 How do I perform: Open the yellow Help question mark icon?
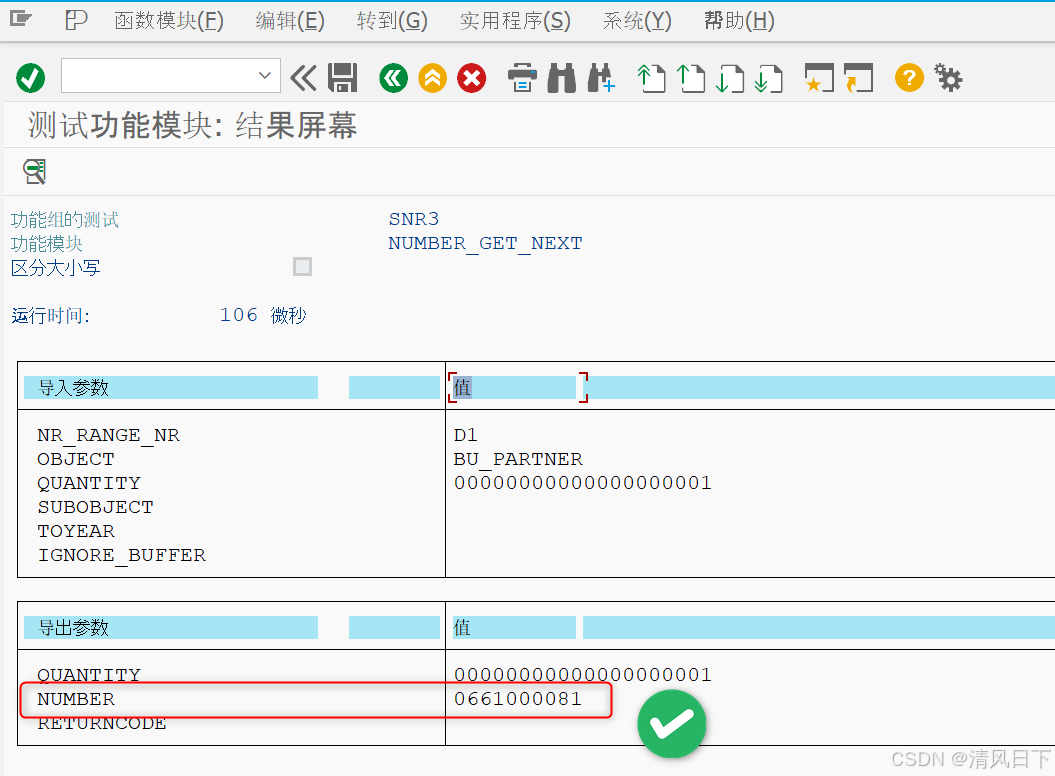click(909, 78)
